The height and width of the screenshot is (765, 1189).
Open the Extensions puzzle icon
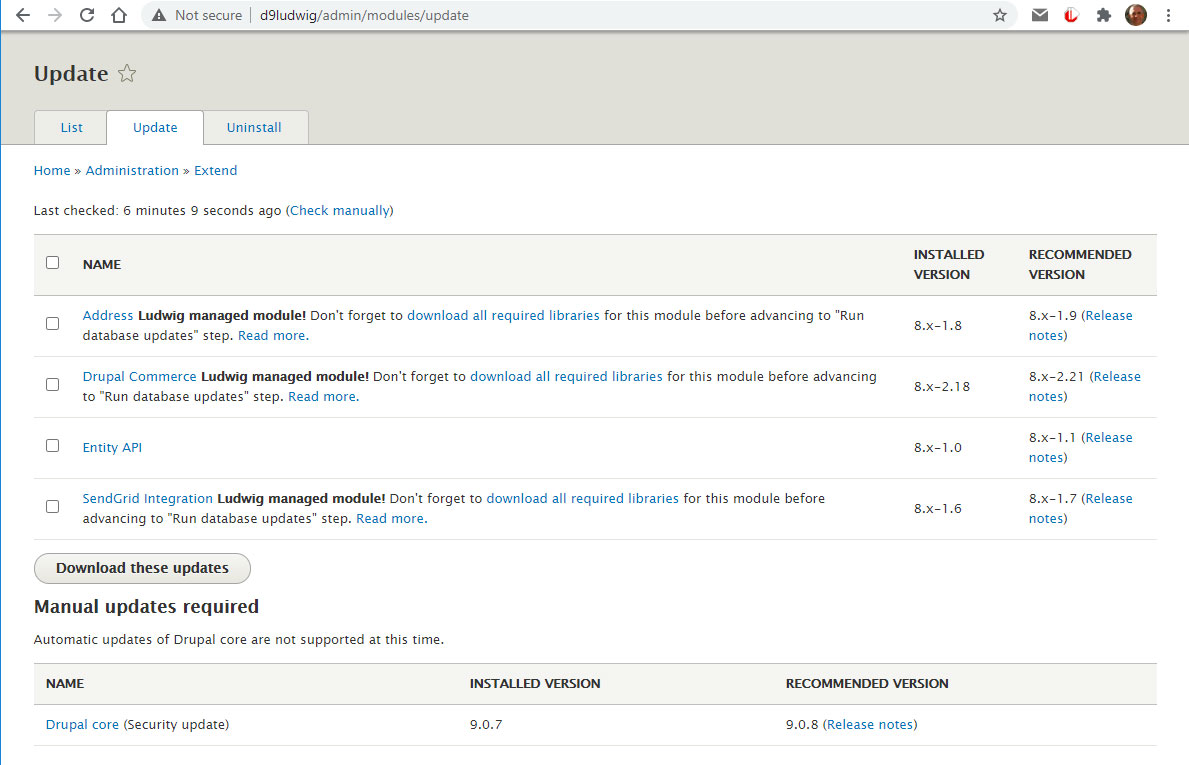[x=1103, y=15]
